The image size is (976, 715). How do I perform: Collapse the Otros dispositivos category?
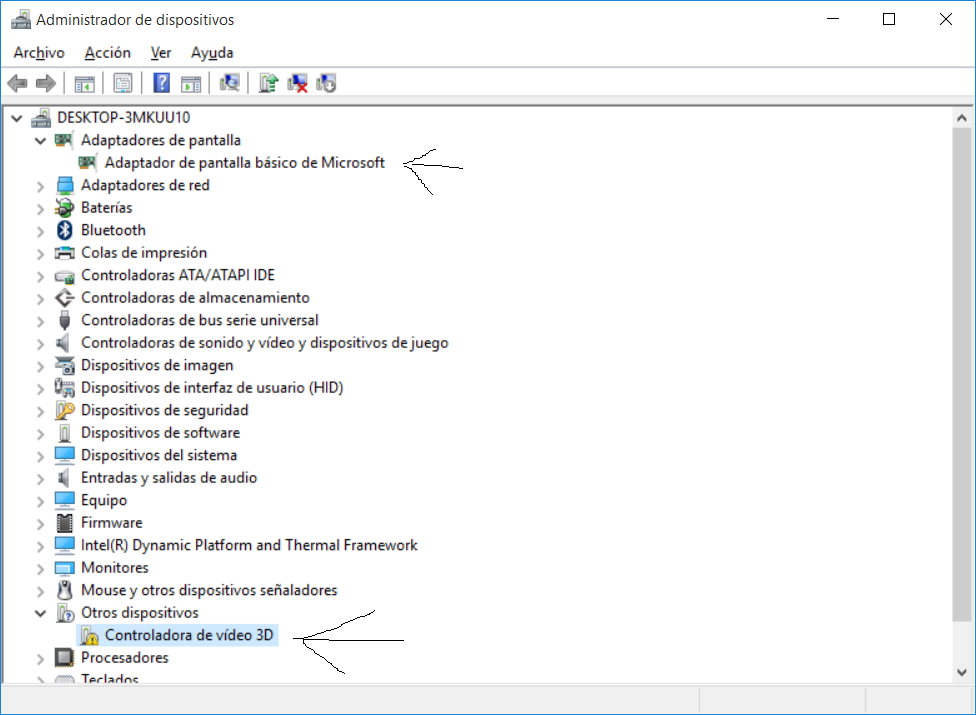pos(41,612)
